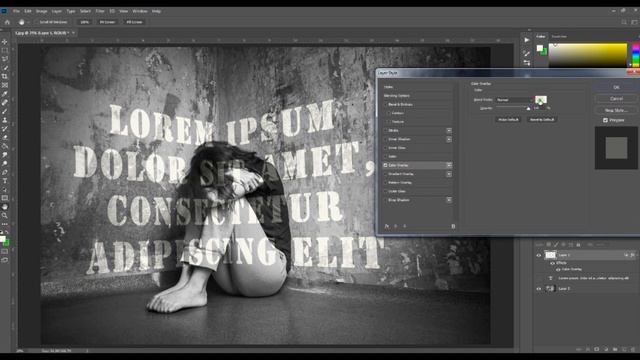Click plus button beside Gradient Overlay
The height and width of the screenshot is (360, 640).
pyautogui.click(x=449, y=174)
